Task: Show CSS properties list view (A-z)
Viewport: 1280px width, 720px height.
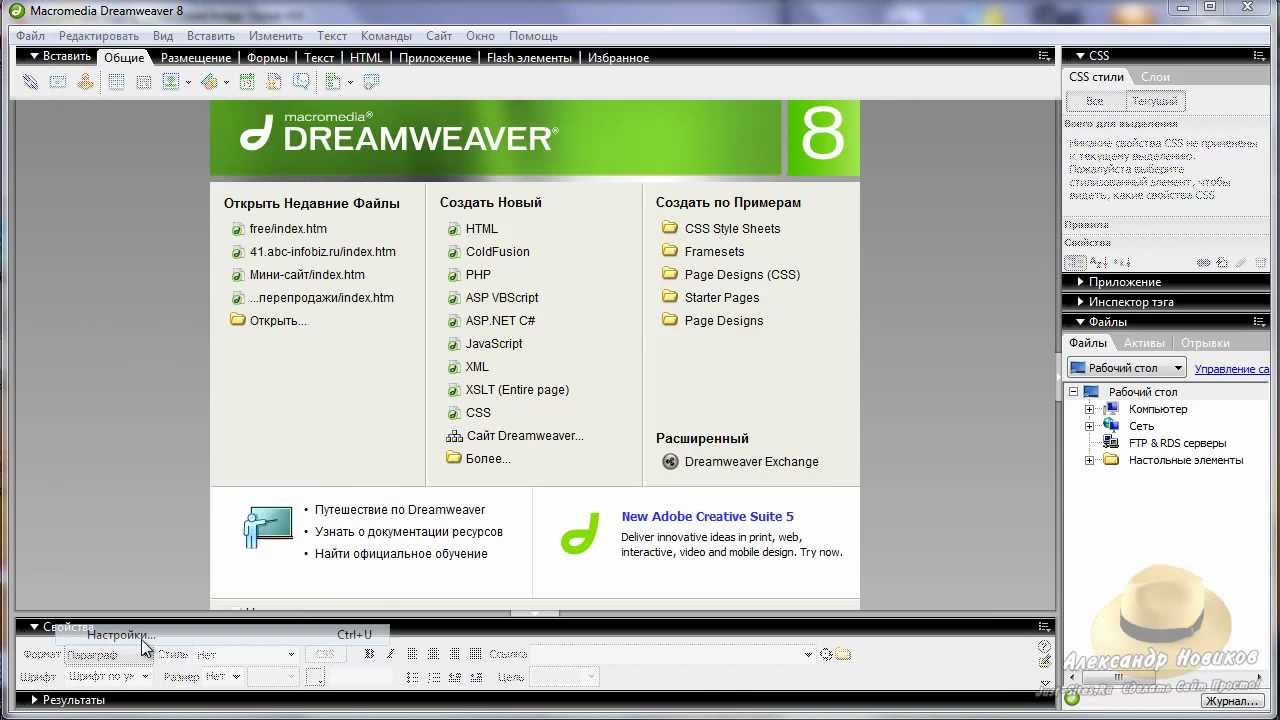Action: coord(1098,263)
